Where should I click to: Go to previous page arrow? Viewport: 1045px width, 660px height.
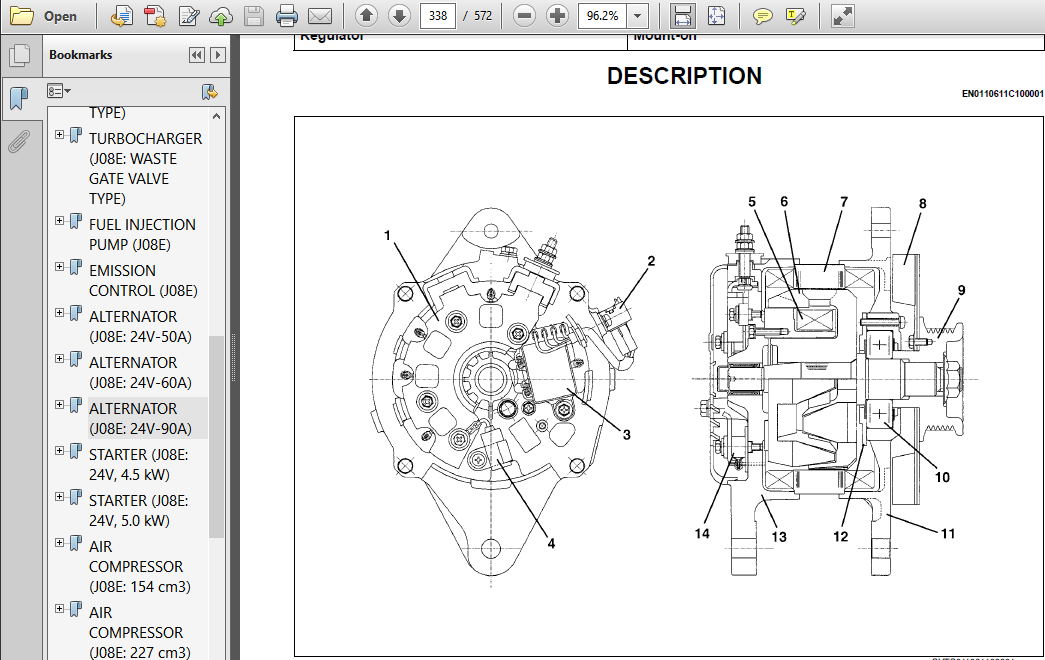366,15
